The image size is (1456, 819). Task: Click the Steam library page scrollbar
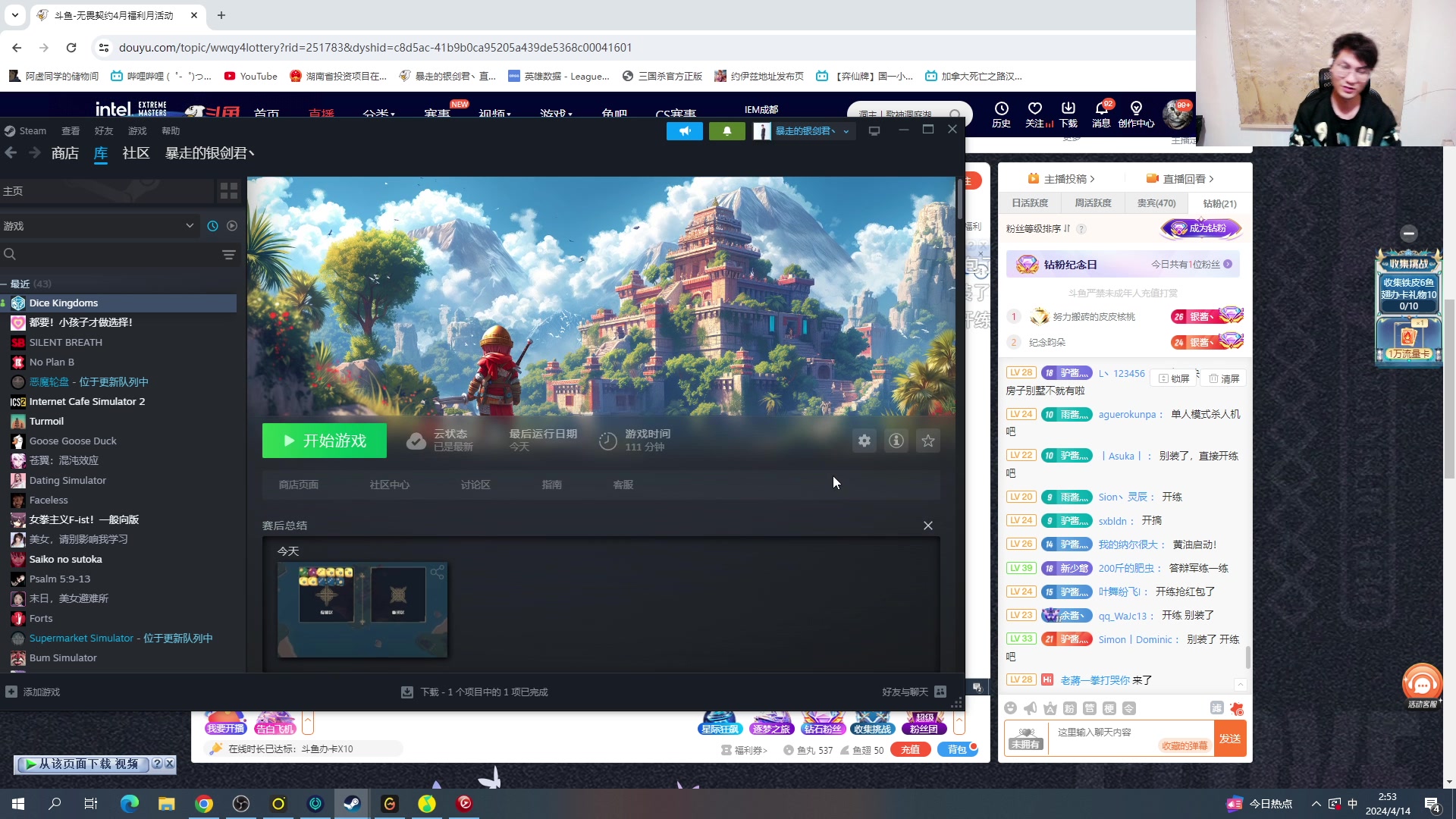[x=959, y=197]
